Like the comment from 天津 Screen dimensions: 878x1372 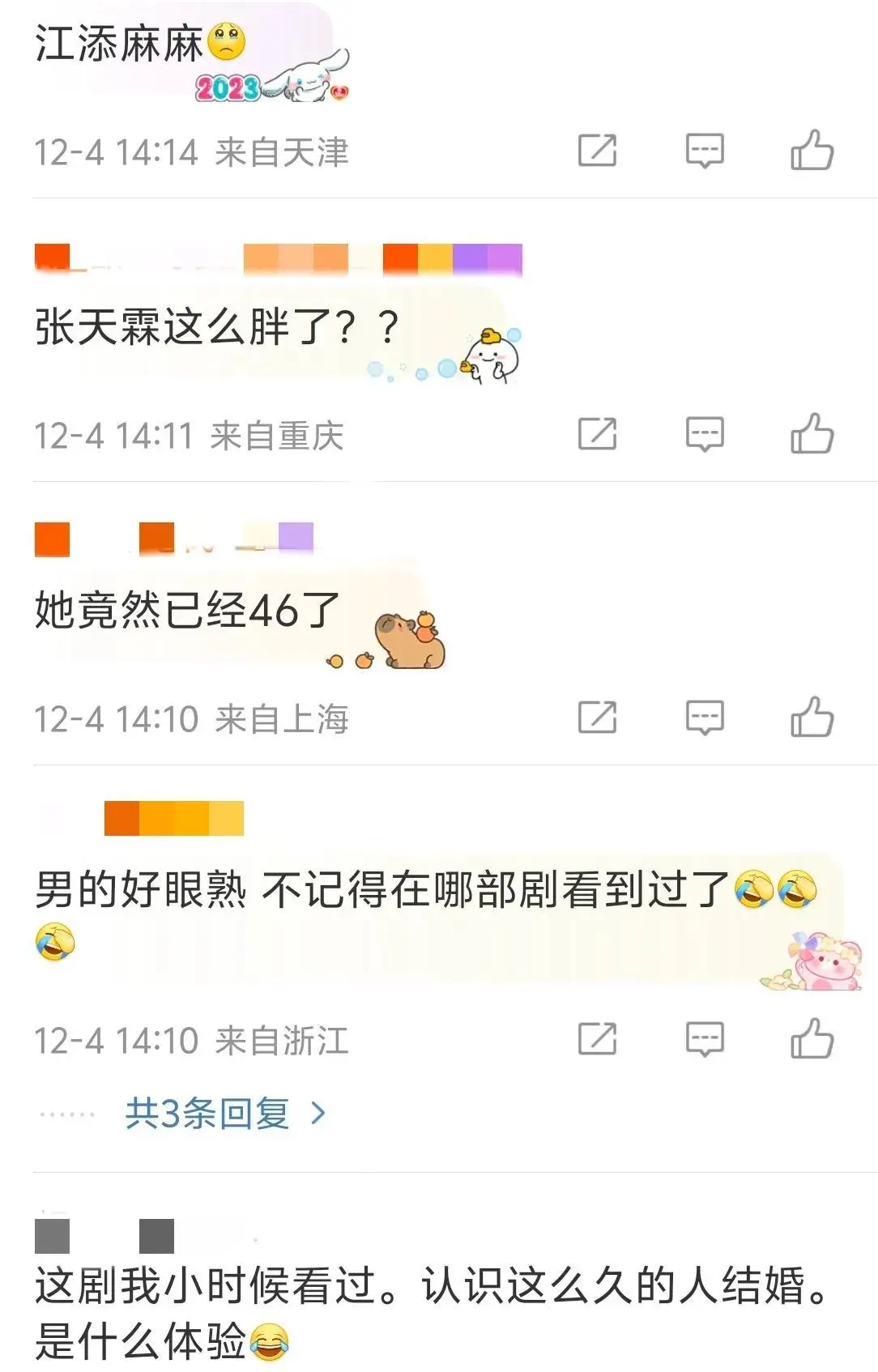point(812,151)
